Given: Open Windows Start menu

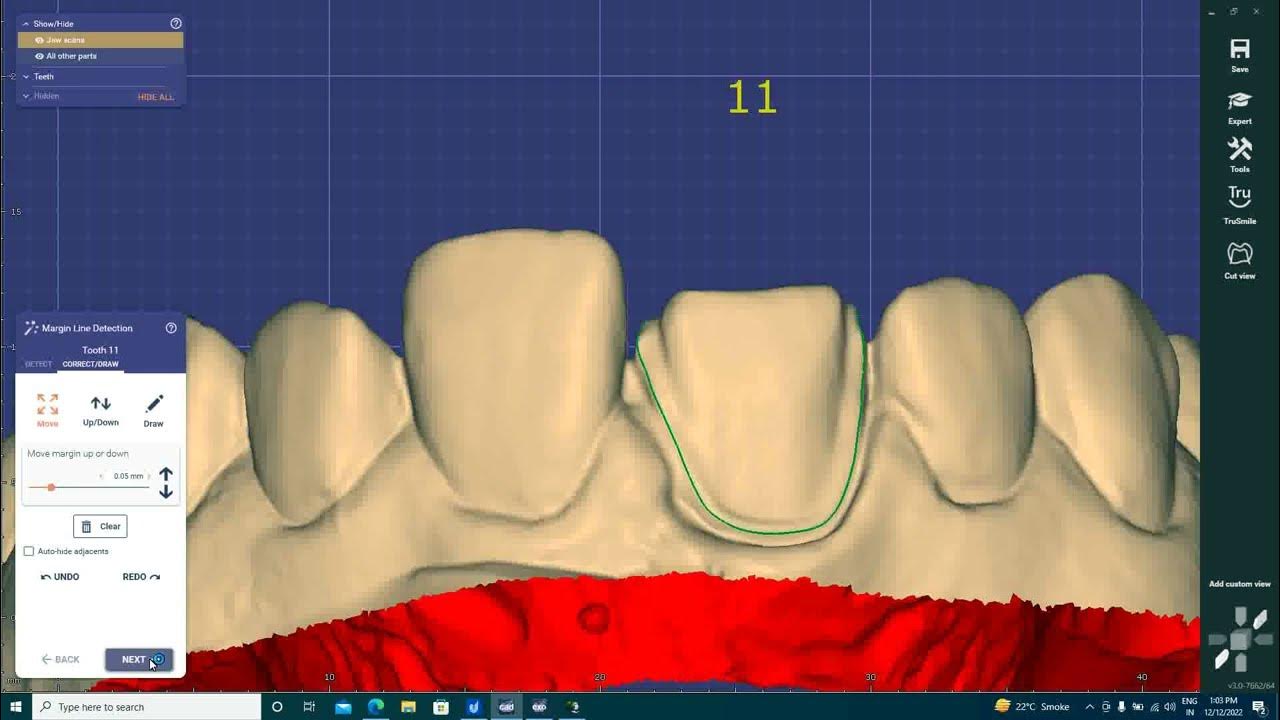Looking at the screenshot, I should pos(15,707).
